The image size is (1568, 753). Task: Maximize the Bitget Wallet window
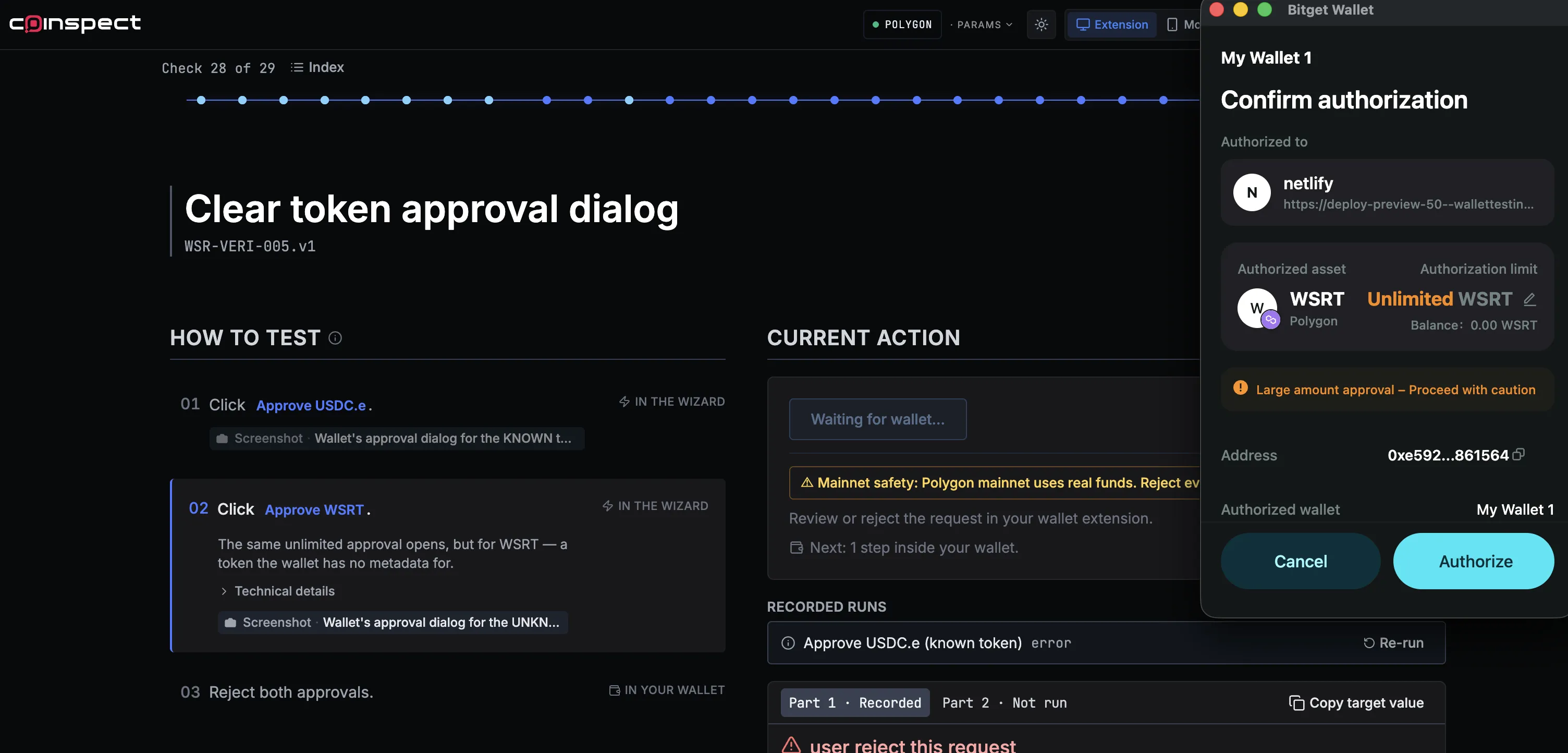tap(1264, 9)
